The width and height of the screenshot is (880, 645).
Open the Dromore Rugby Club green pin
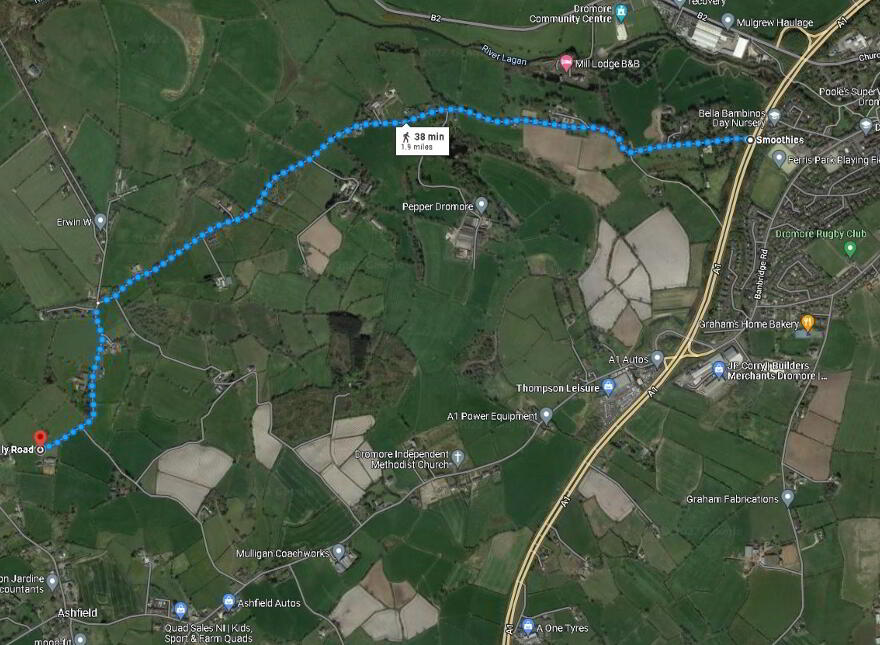[x=850, y=248]
